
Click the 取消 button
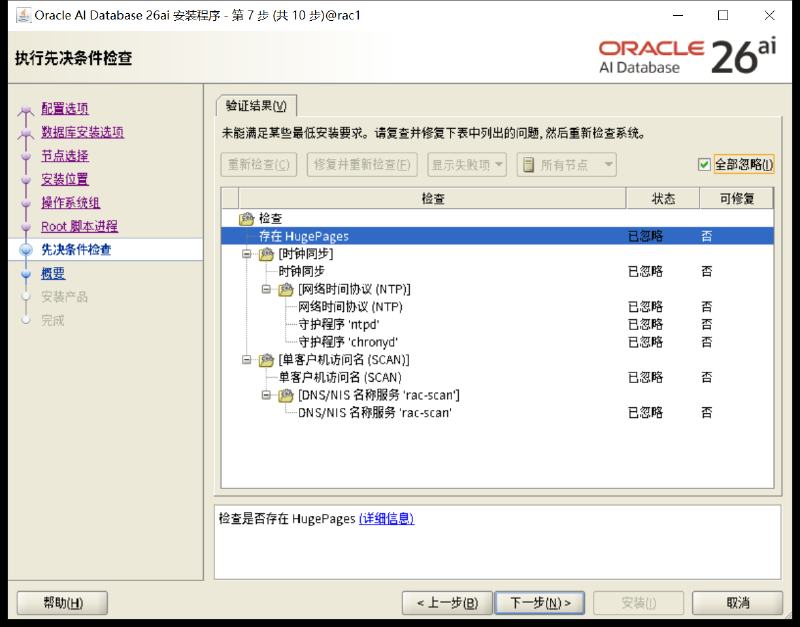point(737,603)
